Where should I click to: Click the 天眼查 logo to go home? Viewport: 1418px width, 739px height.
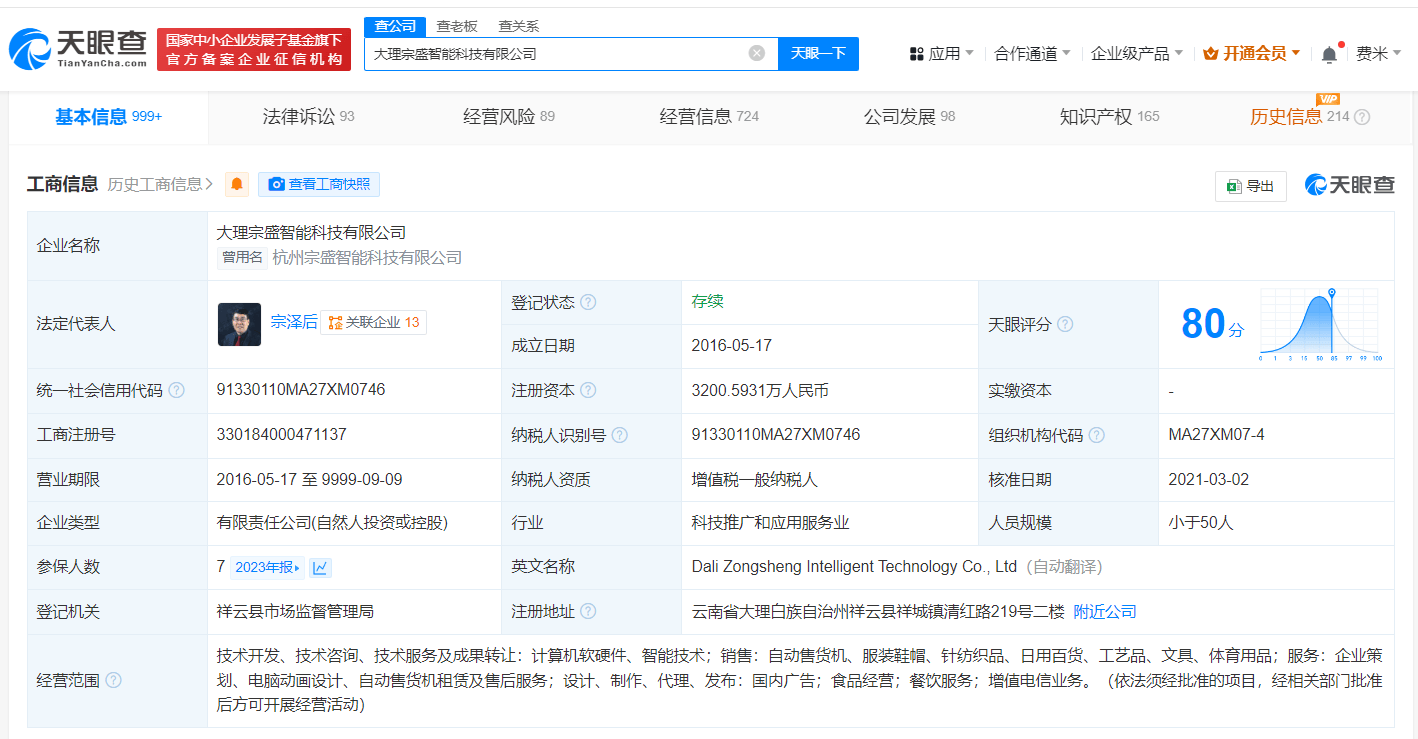tap(78, 47)
